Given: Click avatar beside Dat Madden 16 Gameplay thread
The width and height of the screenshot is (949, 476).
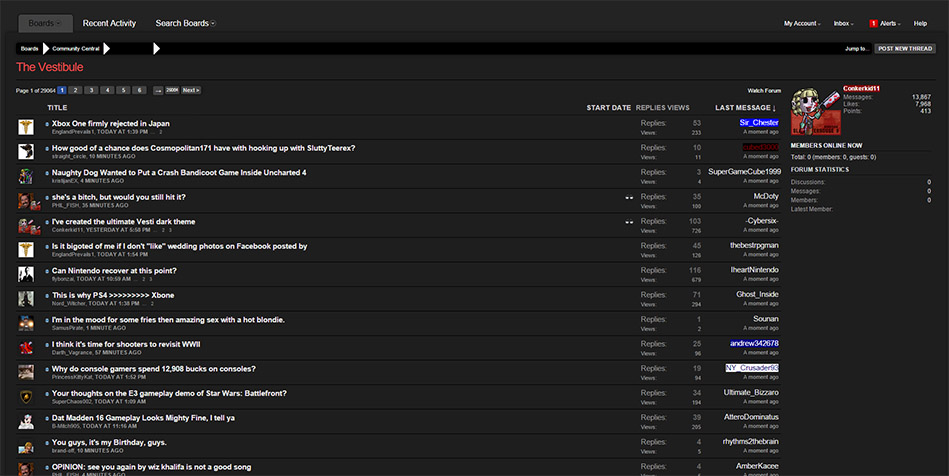Looking at the screenshot, I should [25, 421].
